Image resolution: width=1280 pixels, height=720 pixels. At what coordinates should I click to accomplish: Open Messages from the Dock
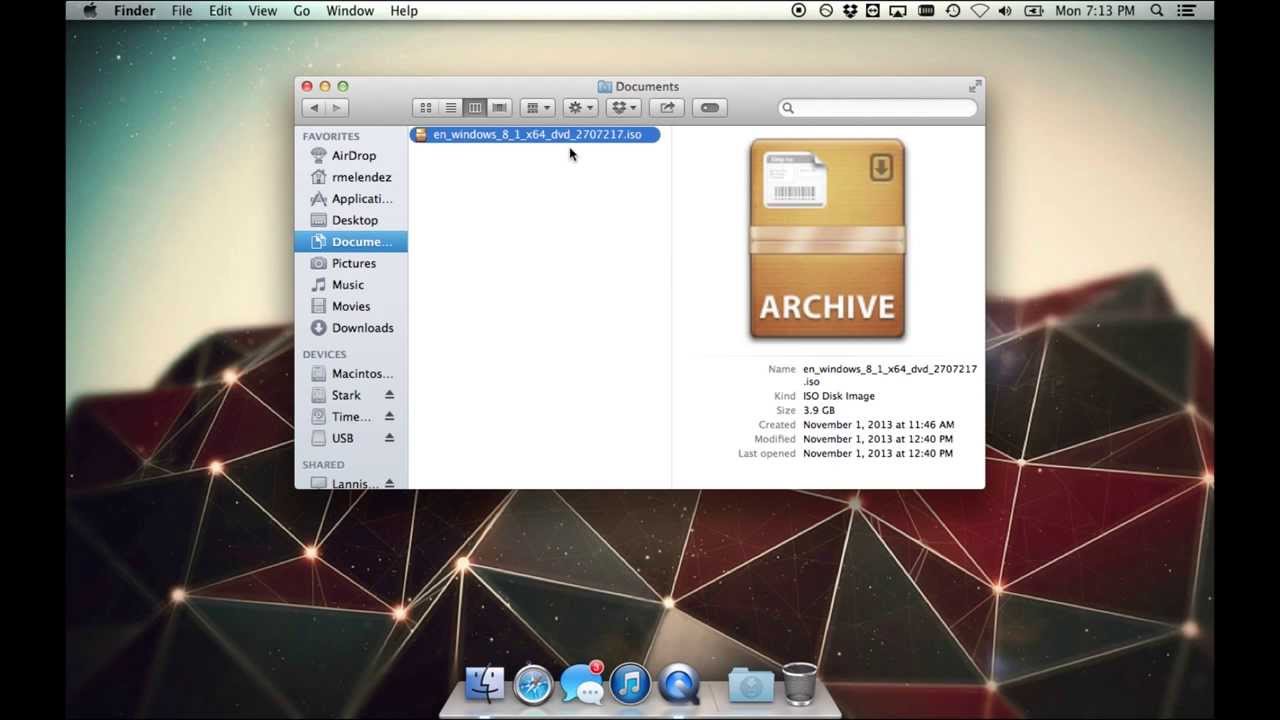tap(582, 685)
